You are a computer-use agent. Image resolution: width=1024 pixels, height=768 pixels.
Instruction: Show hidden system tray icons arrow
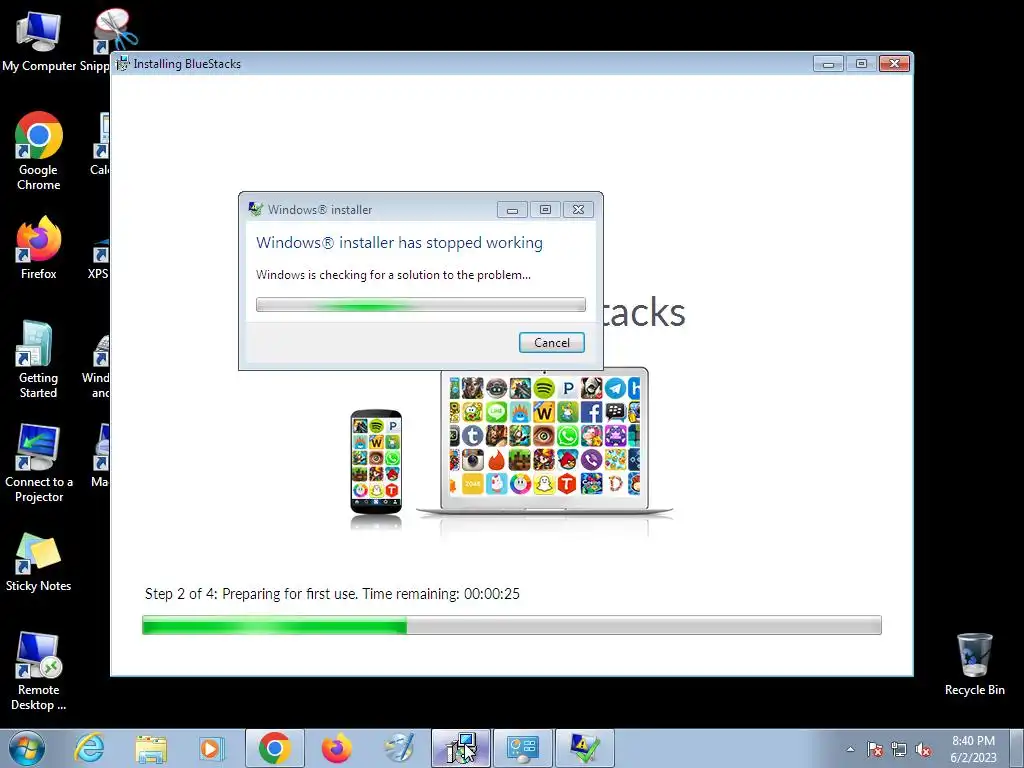(x=850, y=749)
